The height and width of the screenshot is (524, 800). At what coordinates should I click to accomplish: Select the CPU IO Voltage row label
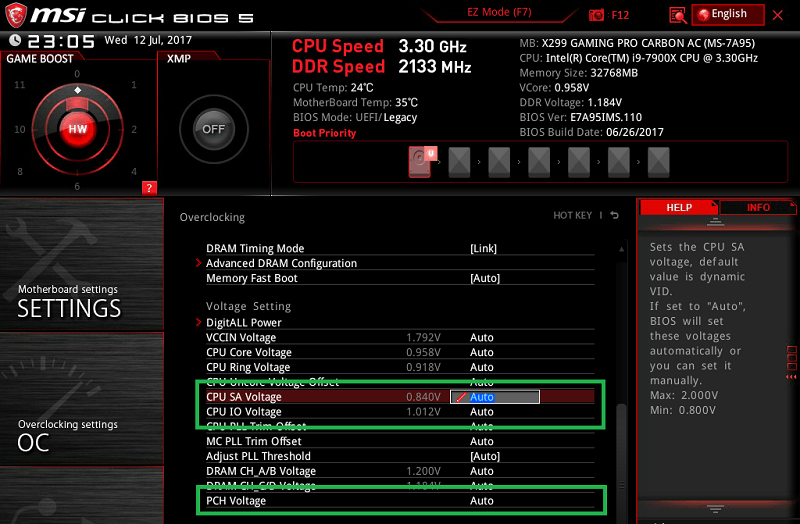(x=243, y=412)
